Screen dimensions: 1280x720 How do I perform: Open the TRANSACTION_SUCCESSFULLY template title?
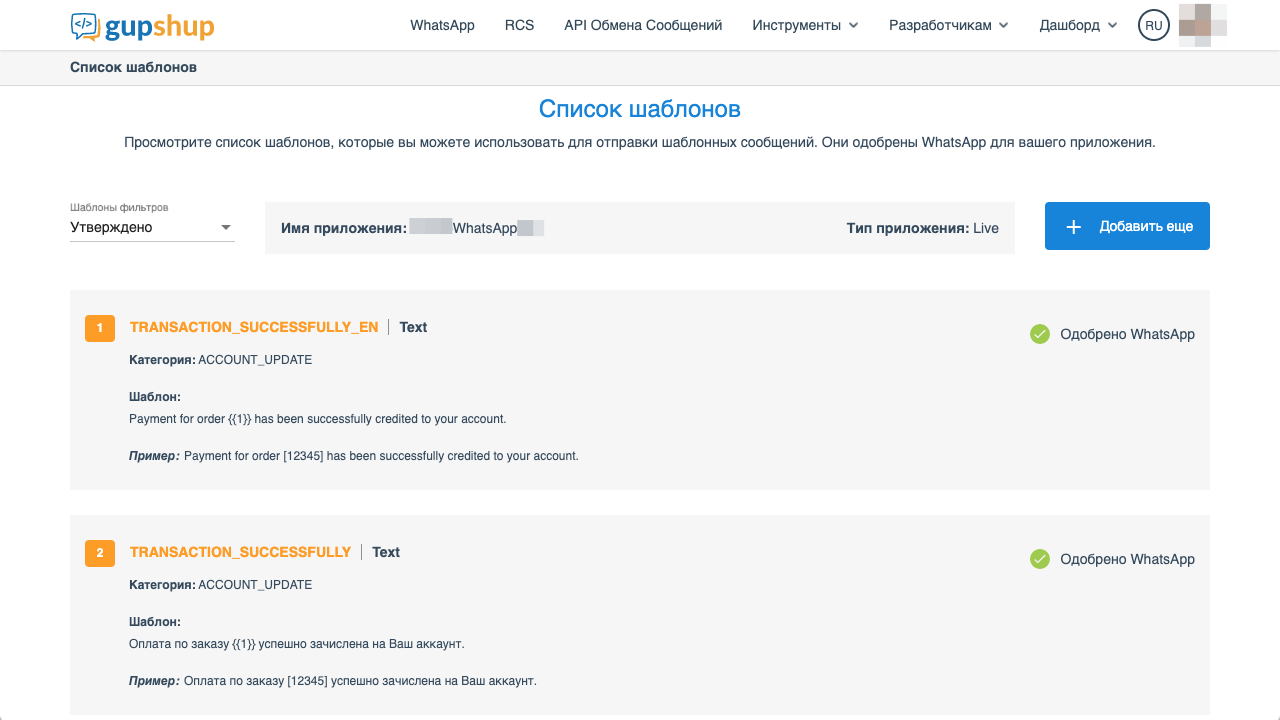[240, 552]
